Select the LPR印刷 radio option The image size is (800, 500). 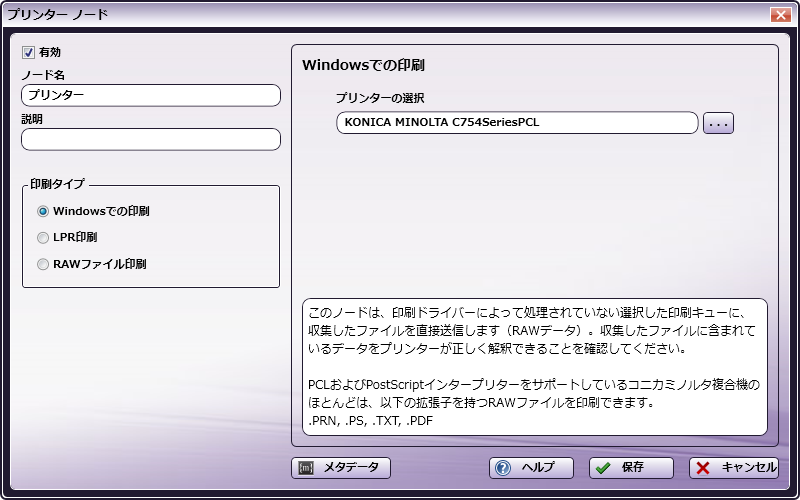(43, 238)
